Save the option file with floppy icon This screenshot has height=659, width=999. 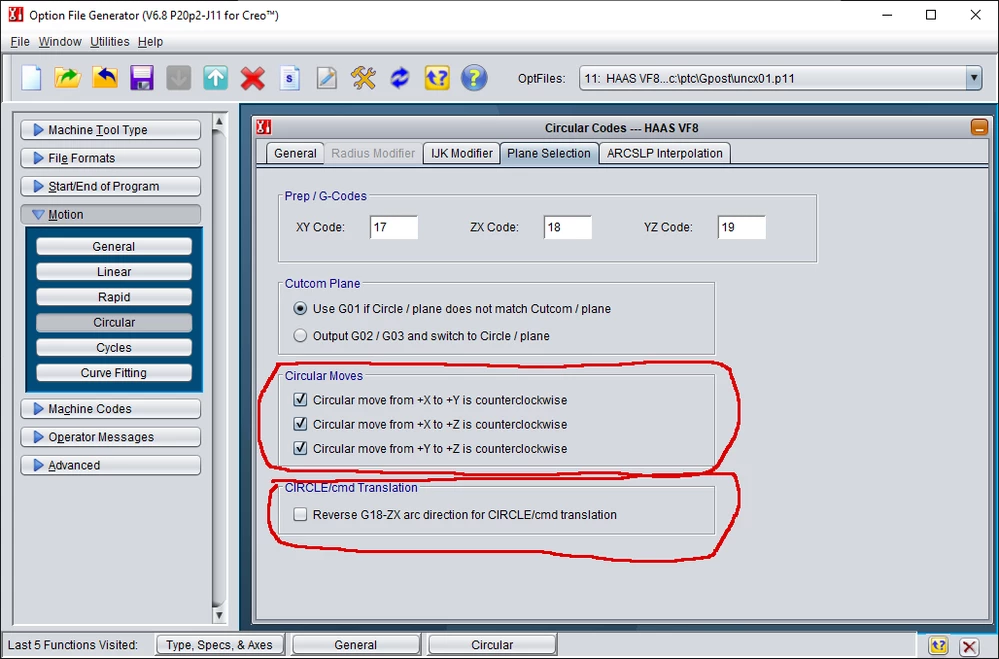pos(141,78)
